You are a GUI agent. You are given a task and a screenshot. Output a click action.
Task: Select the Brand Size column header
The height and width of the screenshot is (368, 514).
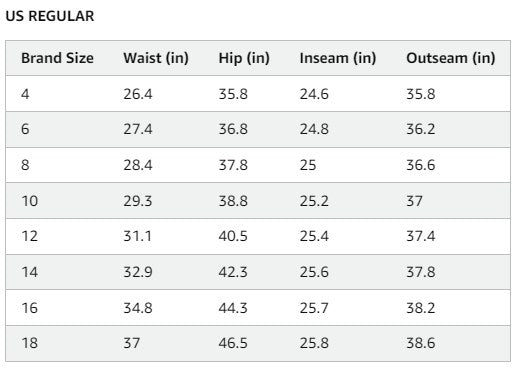coord(57,58)
